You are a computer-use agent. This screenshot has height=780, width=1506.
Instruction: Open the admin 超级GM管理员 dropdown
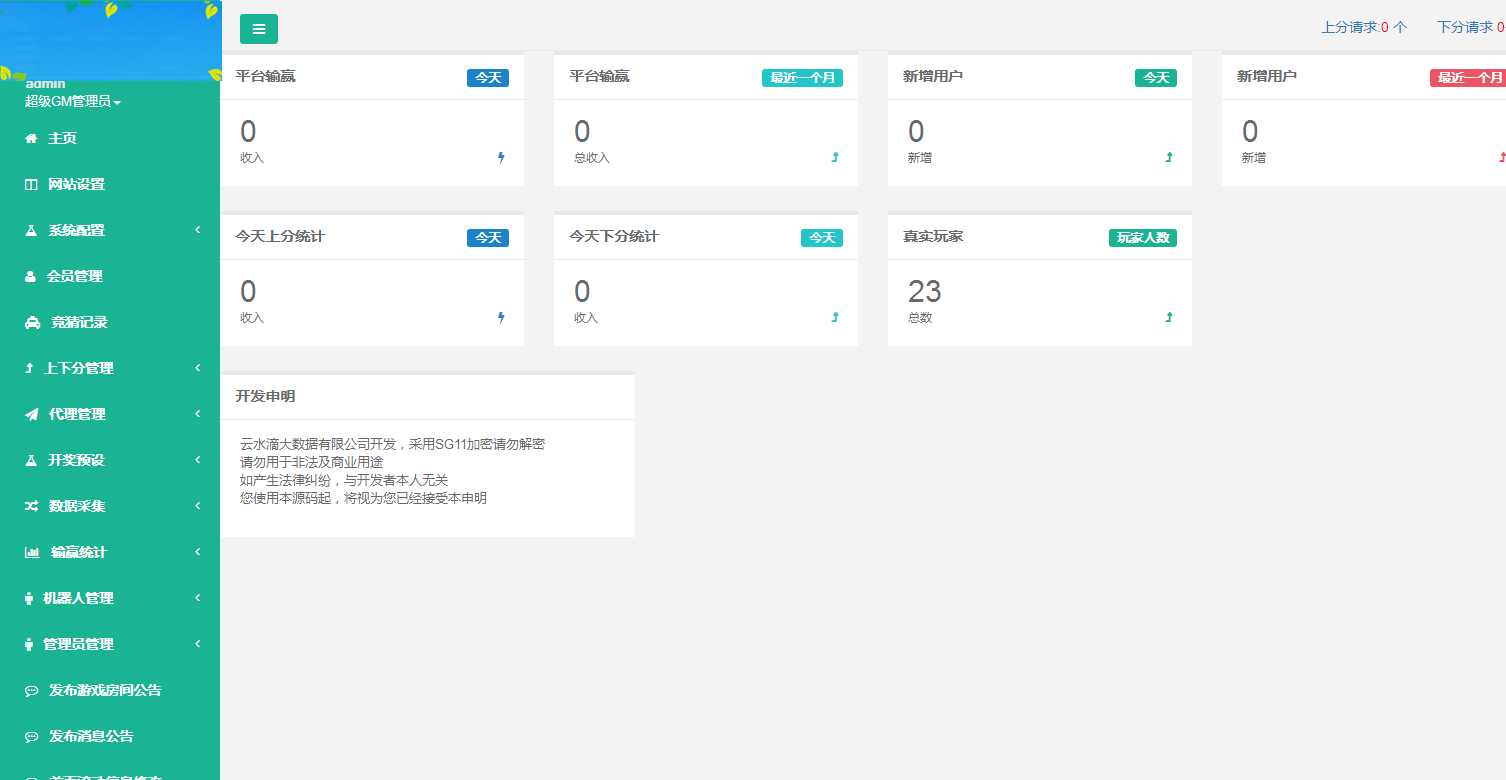(x=72, y=101)
